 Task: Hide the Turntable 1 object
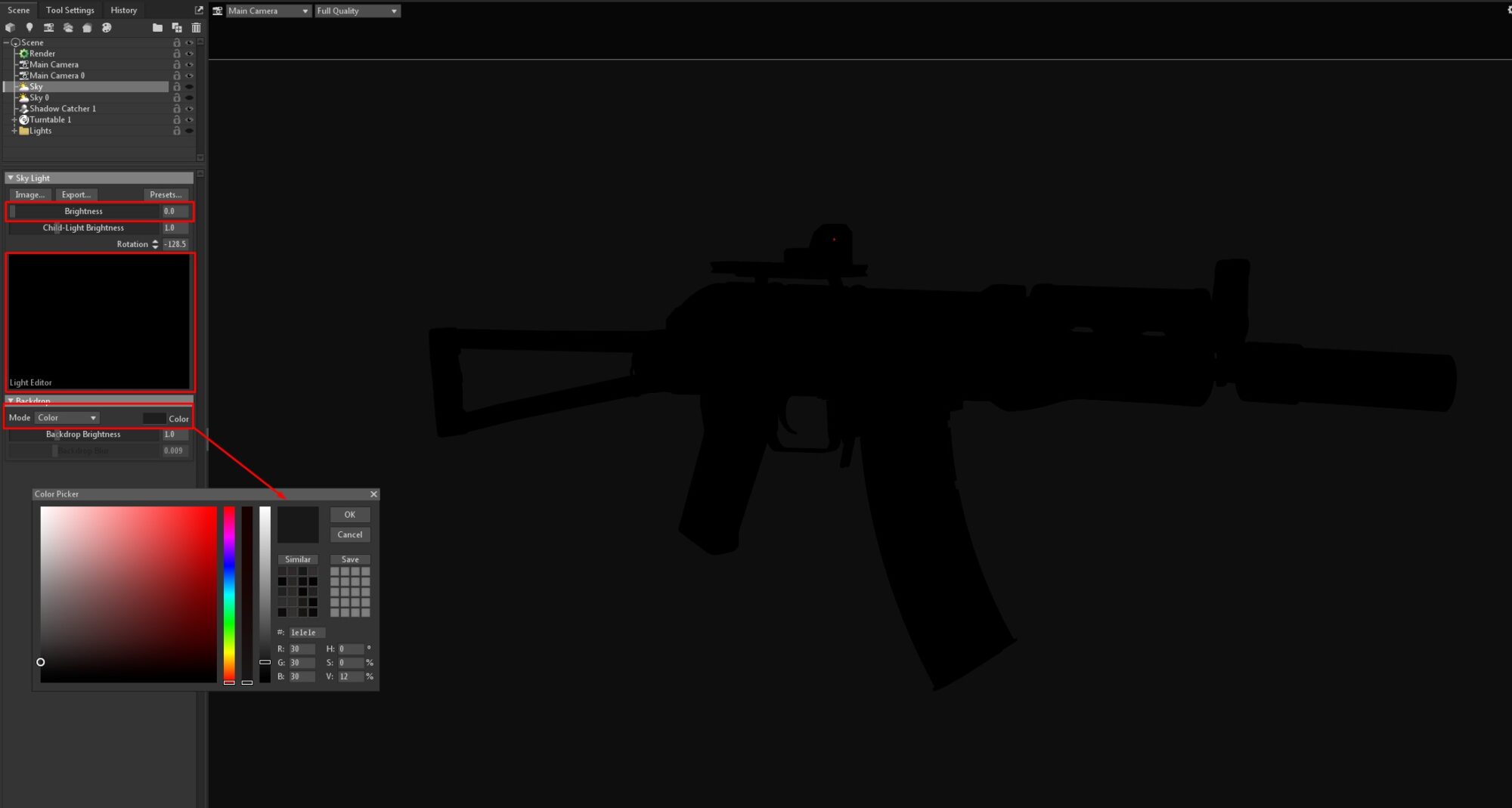[189, 119]
